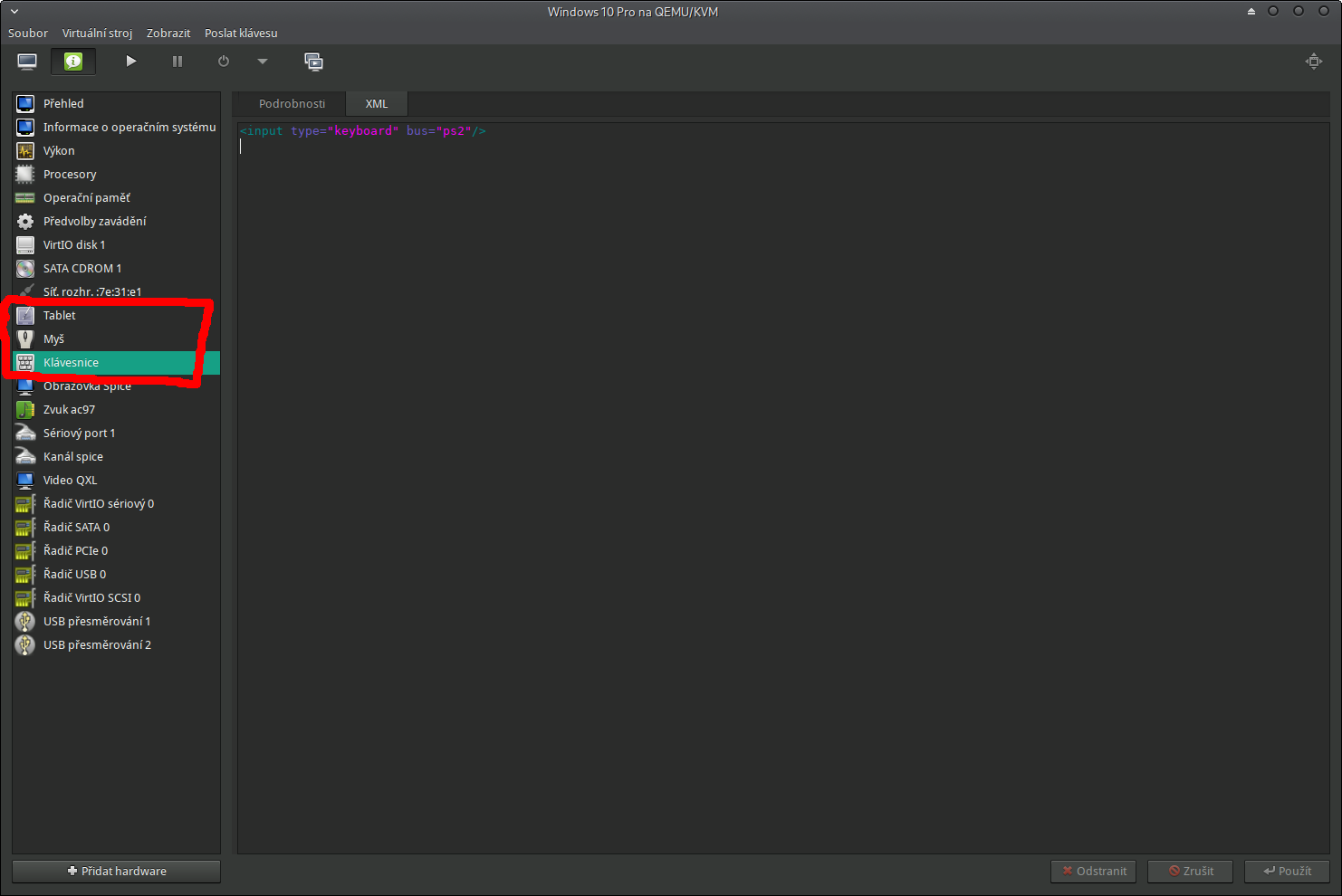This screenshot has width=1342, height=896.
Task: Open the Poslat klávesu menu
Action: (241, 33)
